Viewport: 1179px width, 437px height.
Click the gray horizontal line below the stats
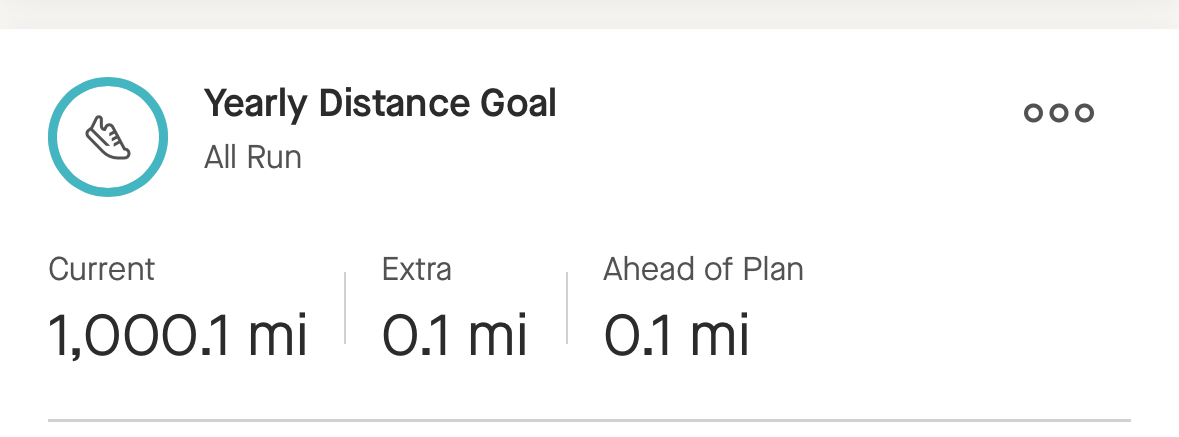pyautogui.click(x=589, y=420)
